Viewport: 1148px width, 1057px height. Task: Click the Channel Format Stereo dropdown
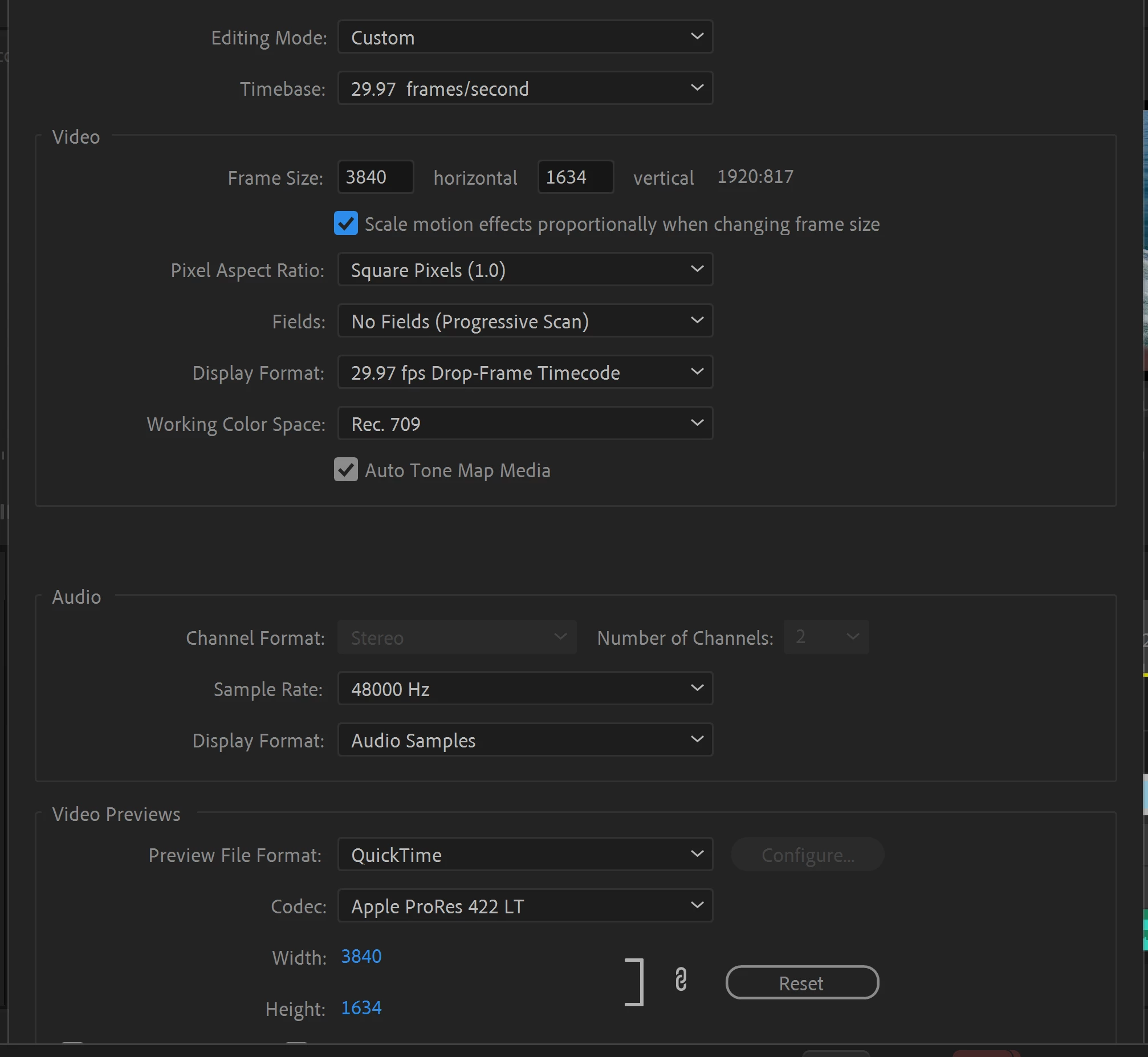coord(457,637)
